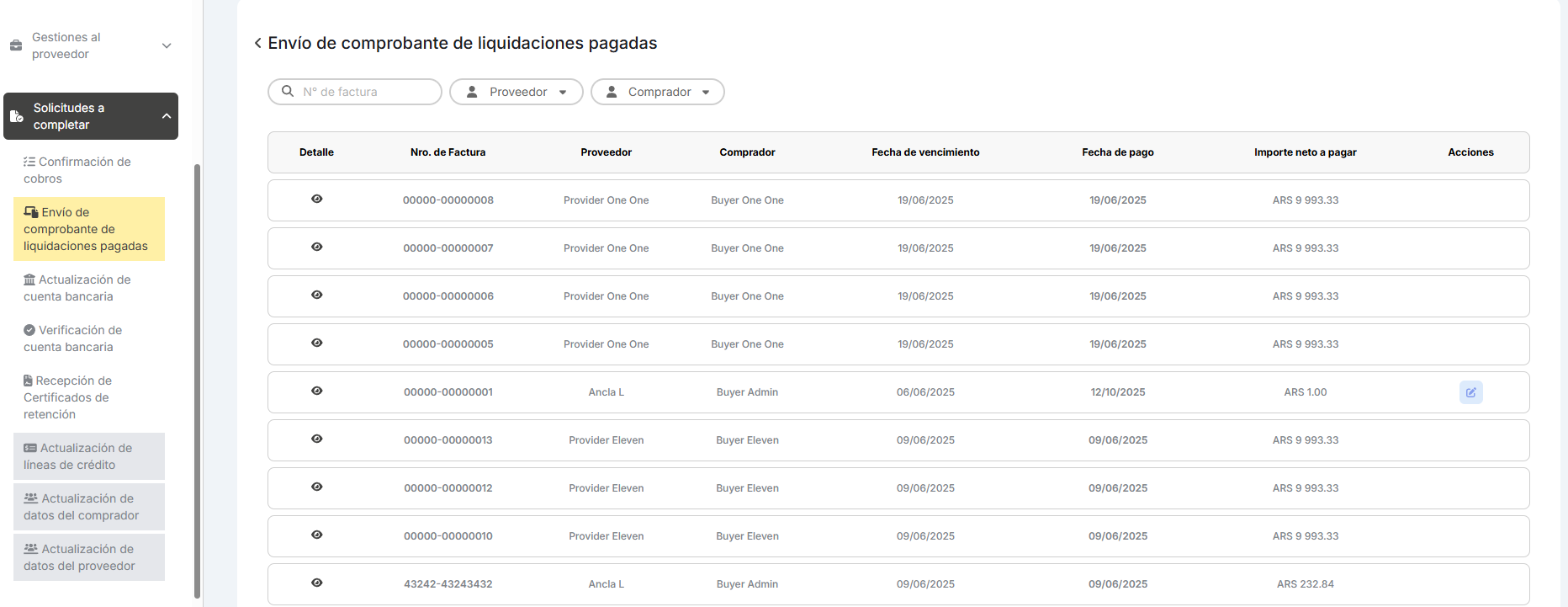View details of invoice 00000-00000010
The height and width of the screenshot is (607, 1568).
[x=316, y=535]
